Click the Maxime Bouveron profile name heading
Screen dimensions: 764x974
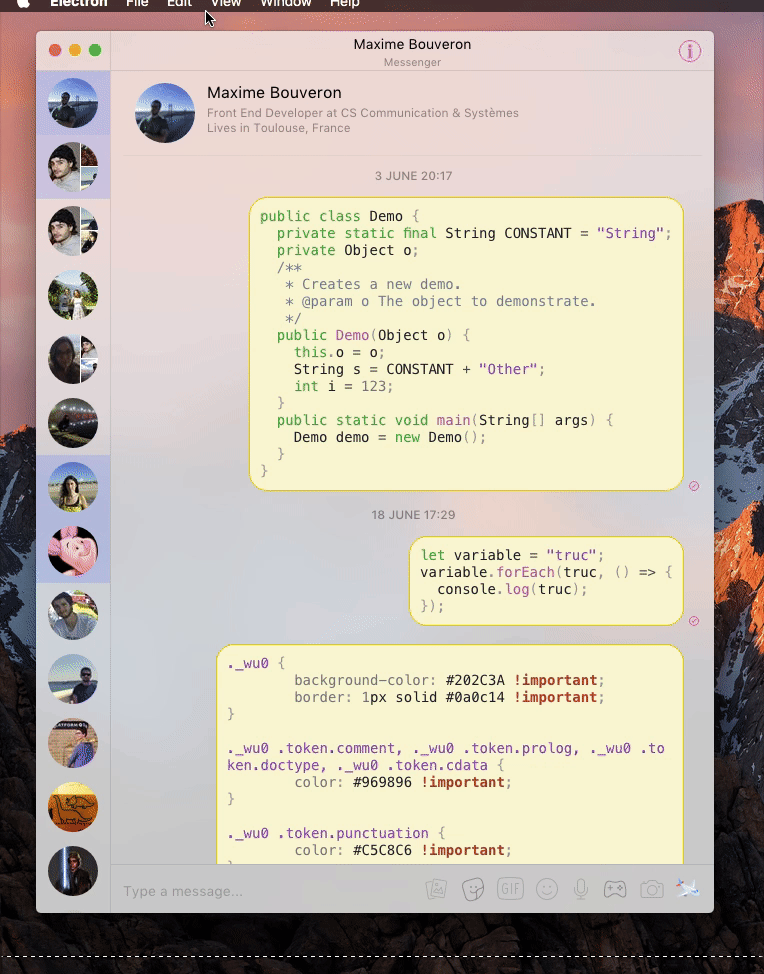tap(274, 93)
